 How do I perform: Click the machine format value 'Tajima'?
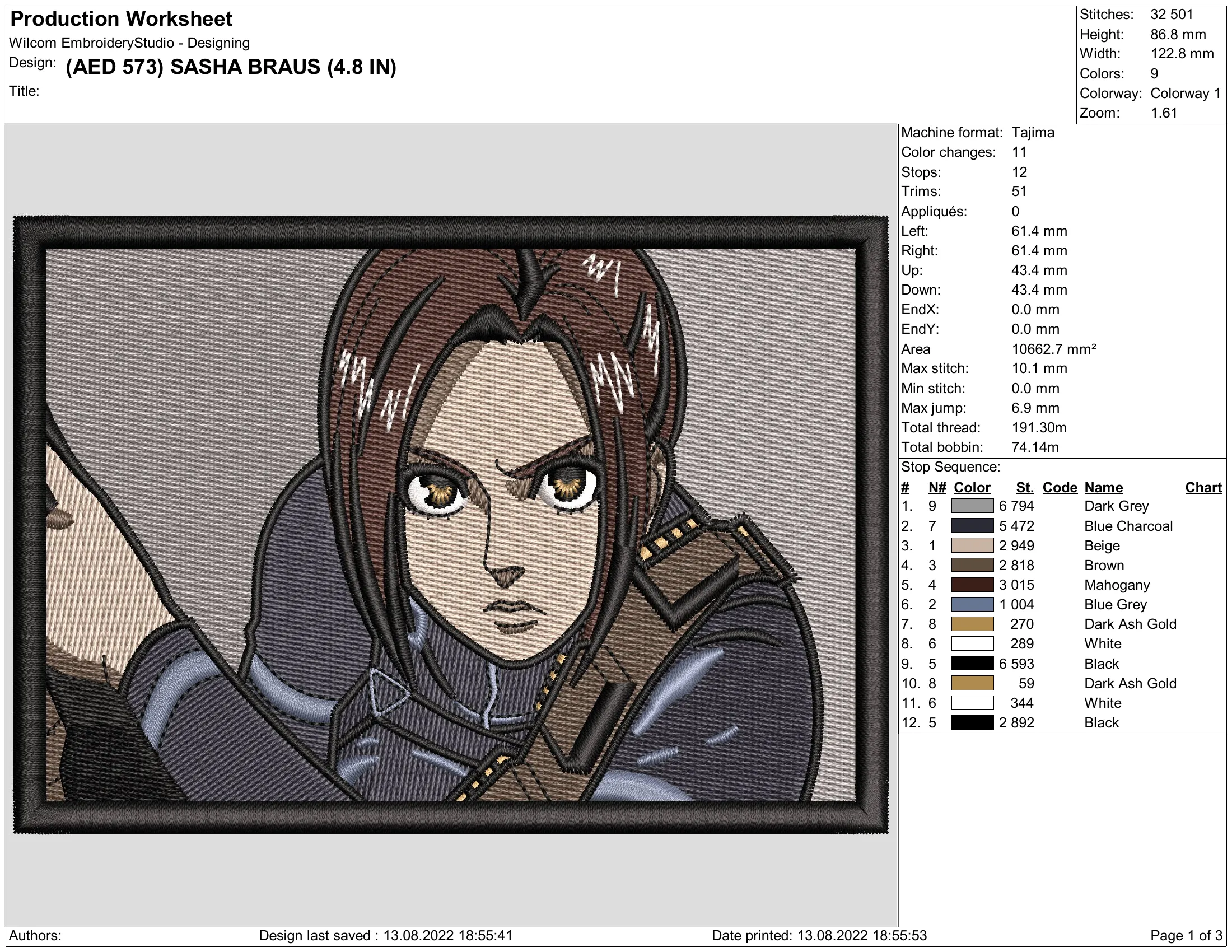pyautogui.click(x=1033, y=133)
